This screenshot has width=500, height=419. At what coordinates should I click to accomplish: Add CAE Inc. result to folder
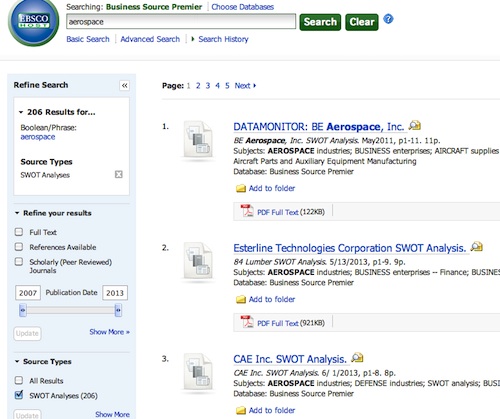[x=272, y=410]
